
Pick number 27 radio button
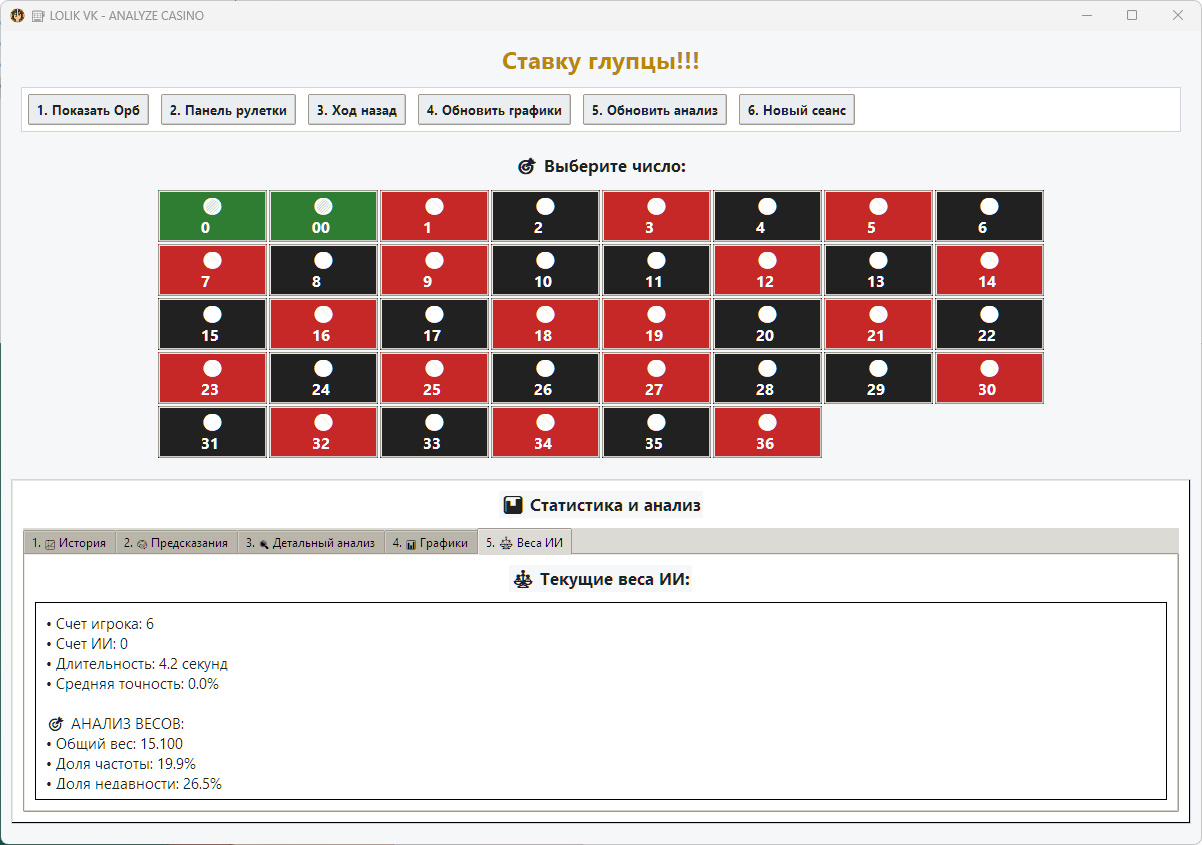pyautogui.click(x=656, y=378)
